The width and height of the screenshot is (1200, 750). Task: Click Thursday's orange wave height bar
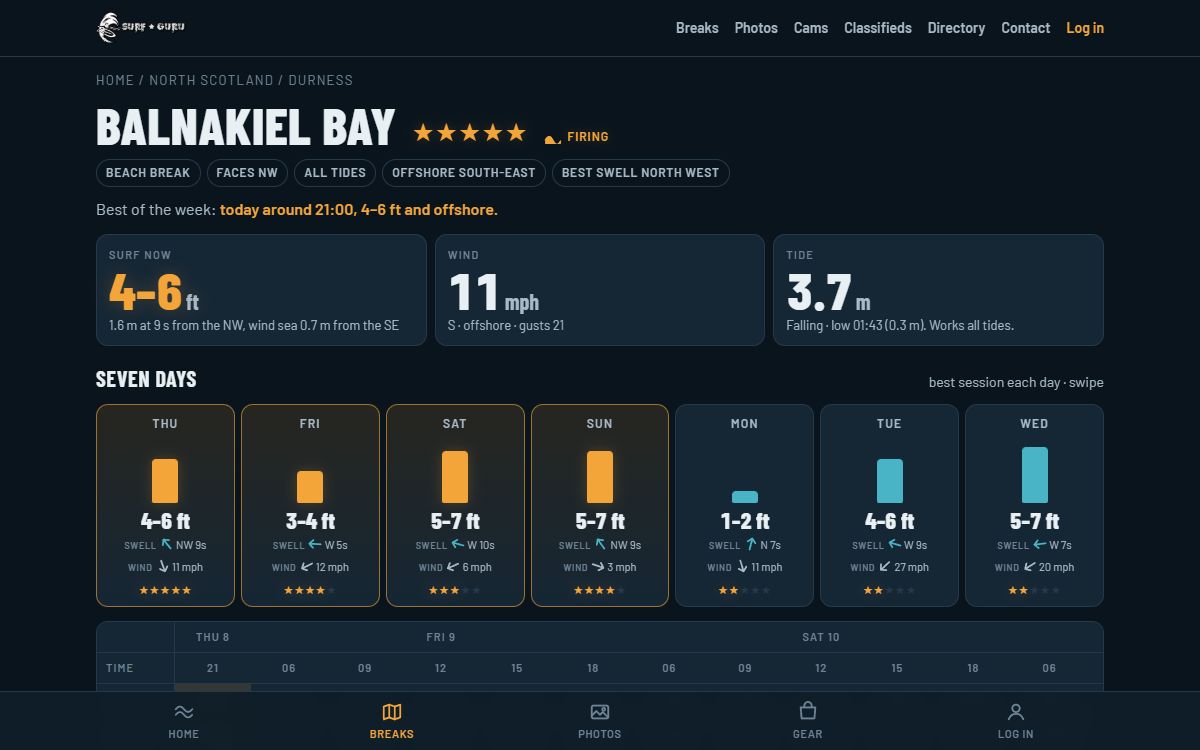[165, 481]
